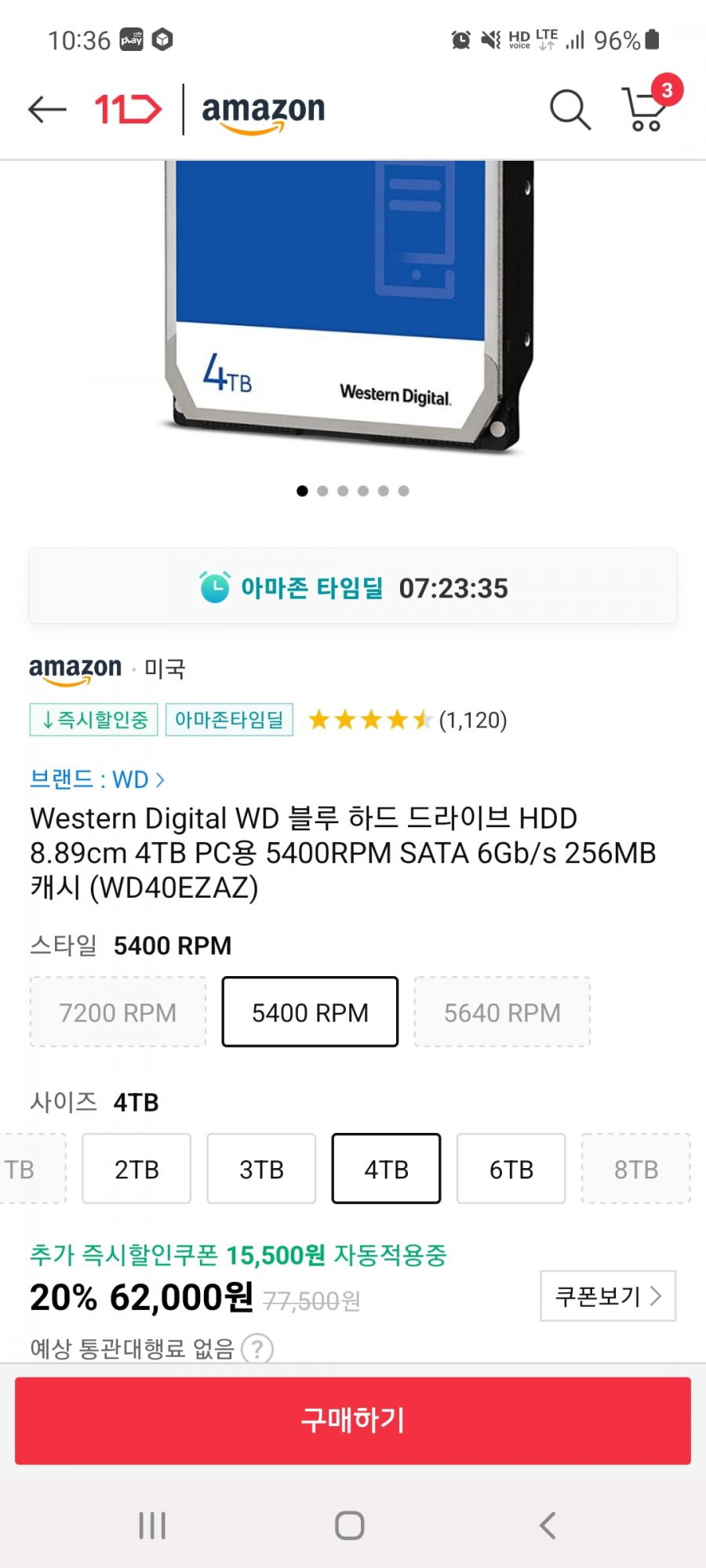Open the 1,120 star ratings reviews
Viewport: 706px width, 1568px height.
[x=407, y=720]
